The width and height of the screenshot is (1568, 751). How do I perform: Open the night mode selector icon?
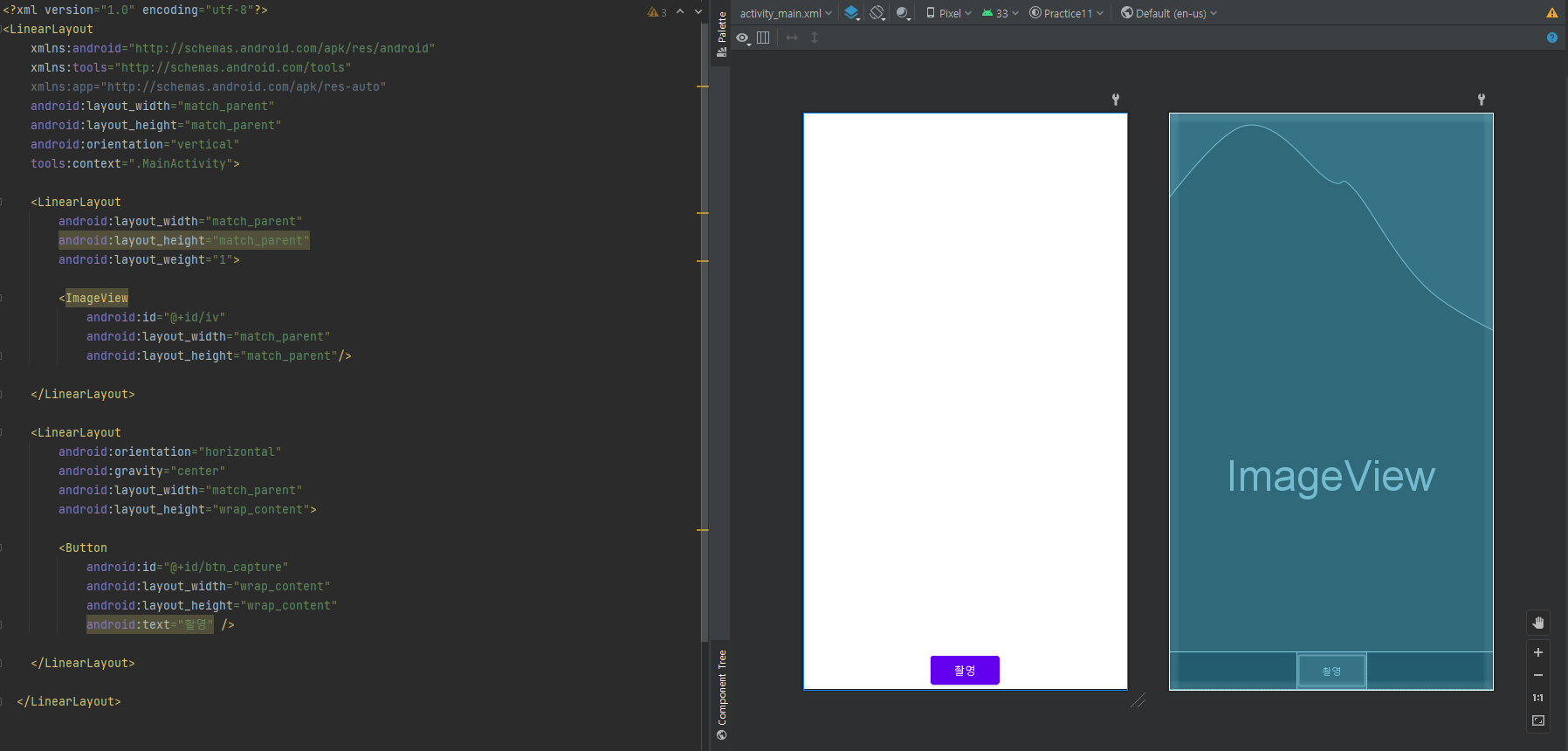(903, 13)
